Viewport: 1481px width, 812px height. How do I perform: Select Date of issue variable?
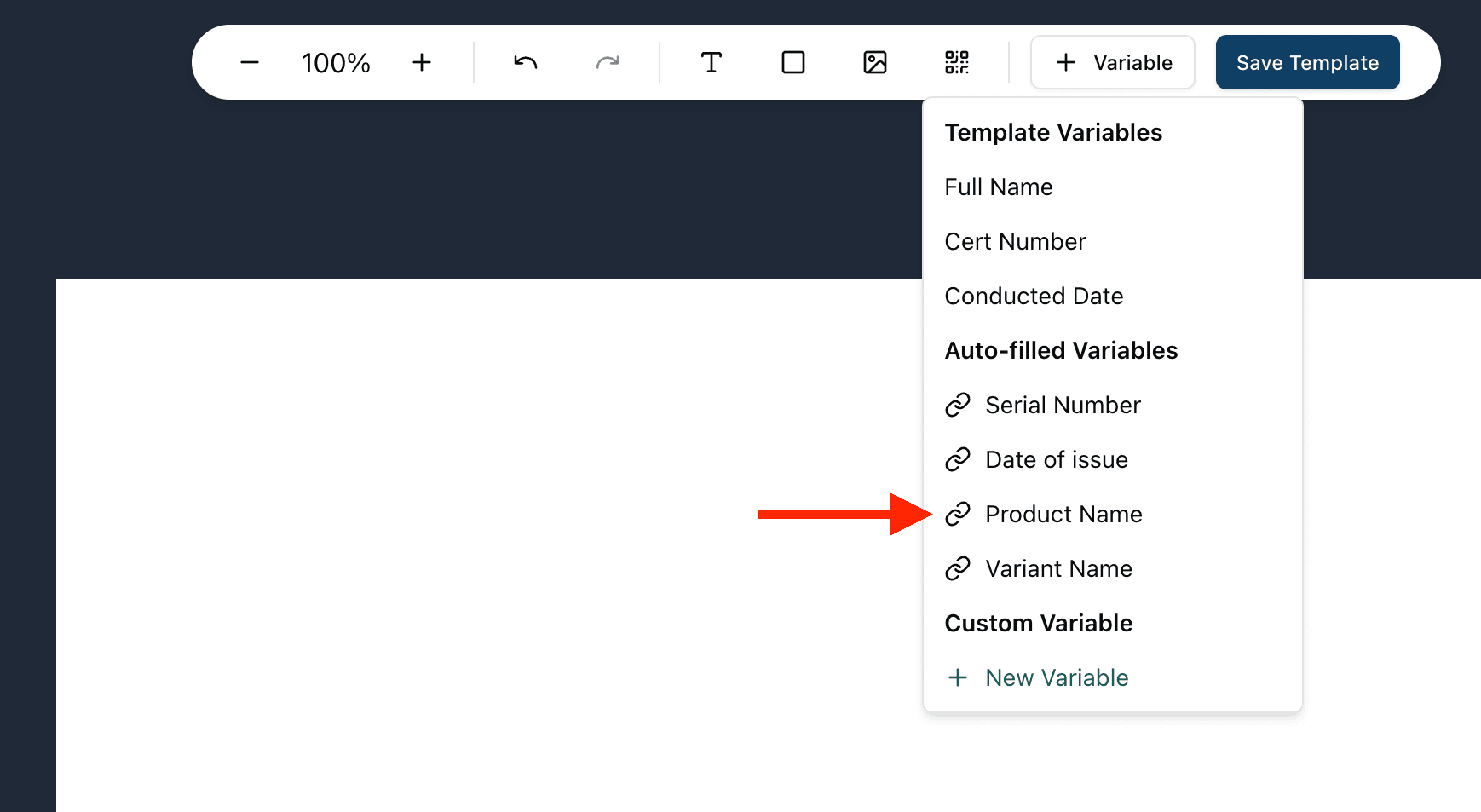(x=1057, y=459)
